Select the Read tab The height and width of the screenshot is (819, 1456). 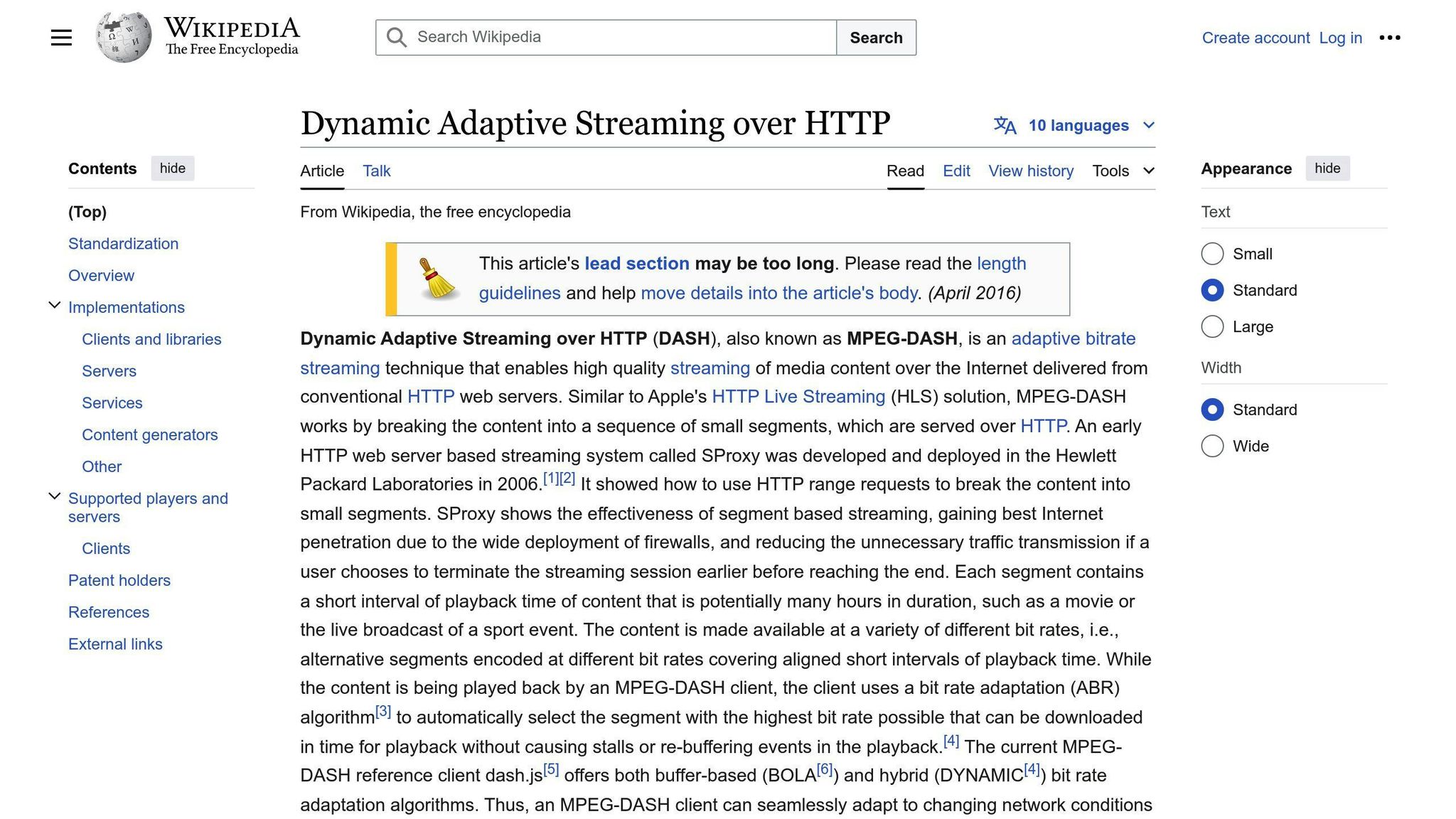[905, 171]
